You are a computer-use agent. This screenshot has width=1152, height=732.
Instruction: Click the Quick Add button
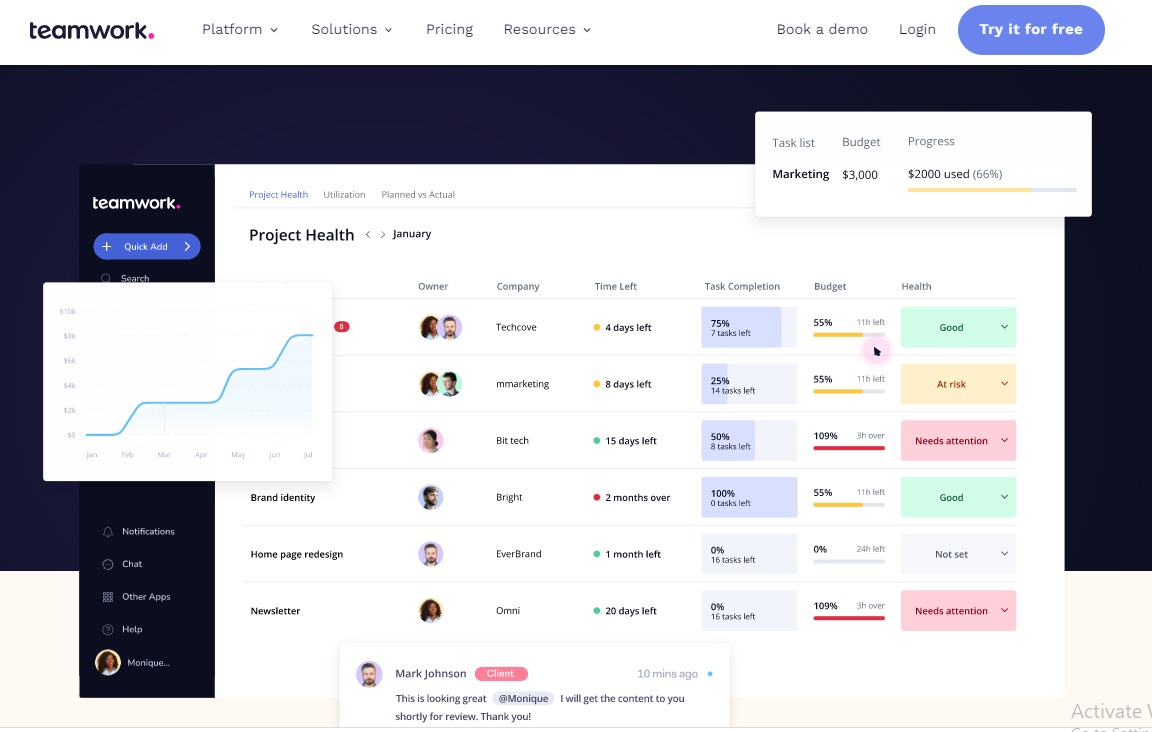click(147, 246)
